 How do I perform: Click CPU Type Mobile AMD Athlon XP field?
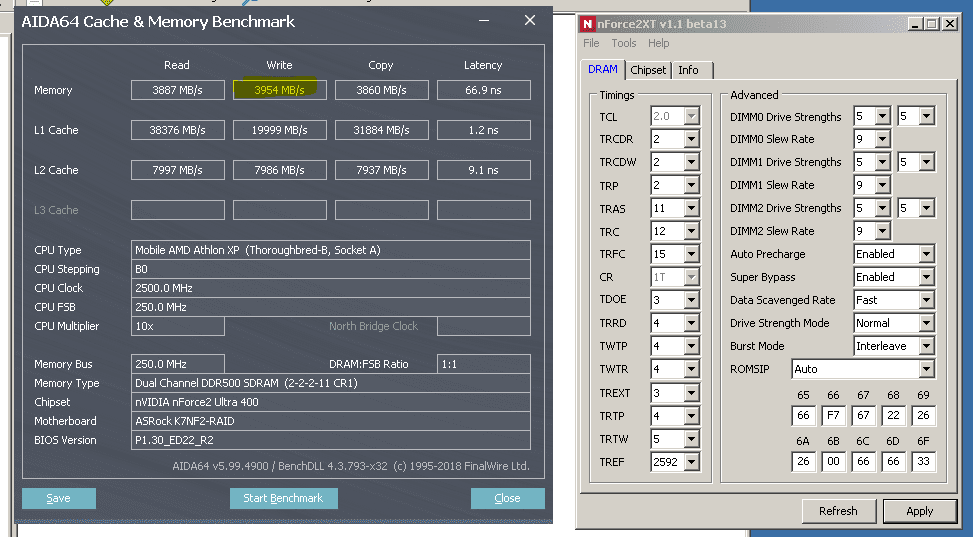[331, 250]
